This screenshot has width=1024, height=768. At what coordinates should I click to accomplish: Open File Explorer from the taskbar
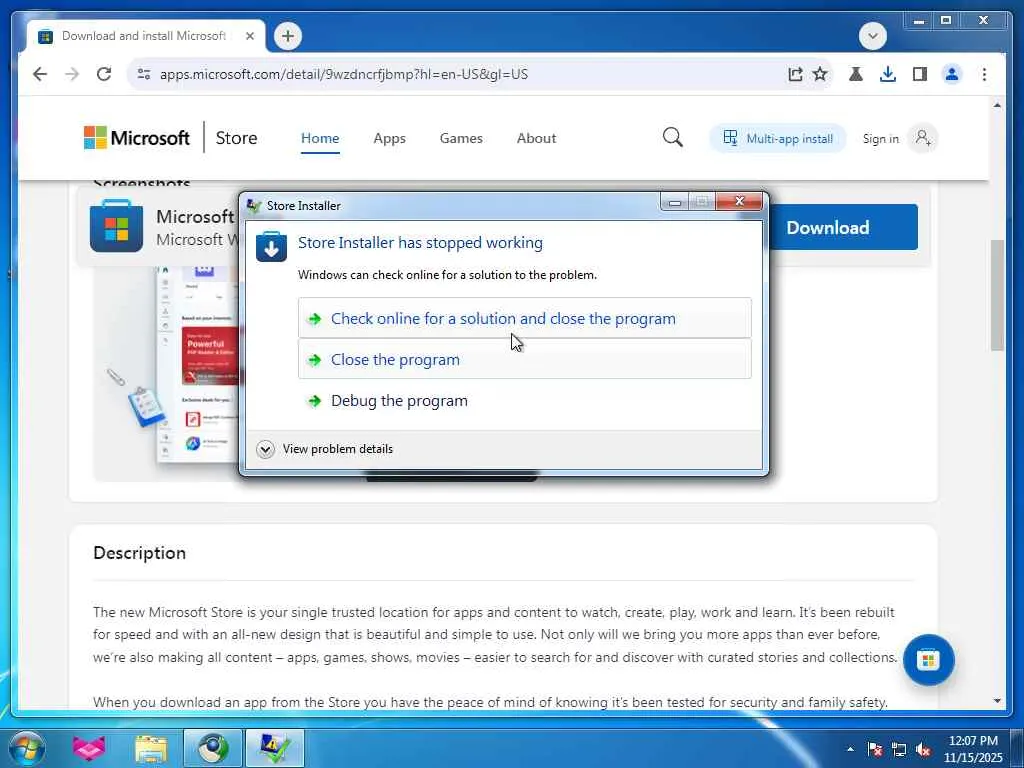tap(151, 748)
